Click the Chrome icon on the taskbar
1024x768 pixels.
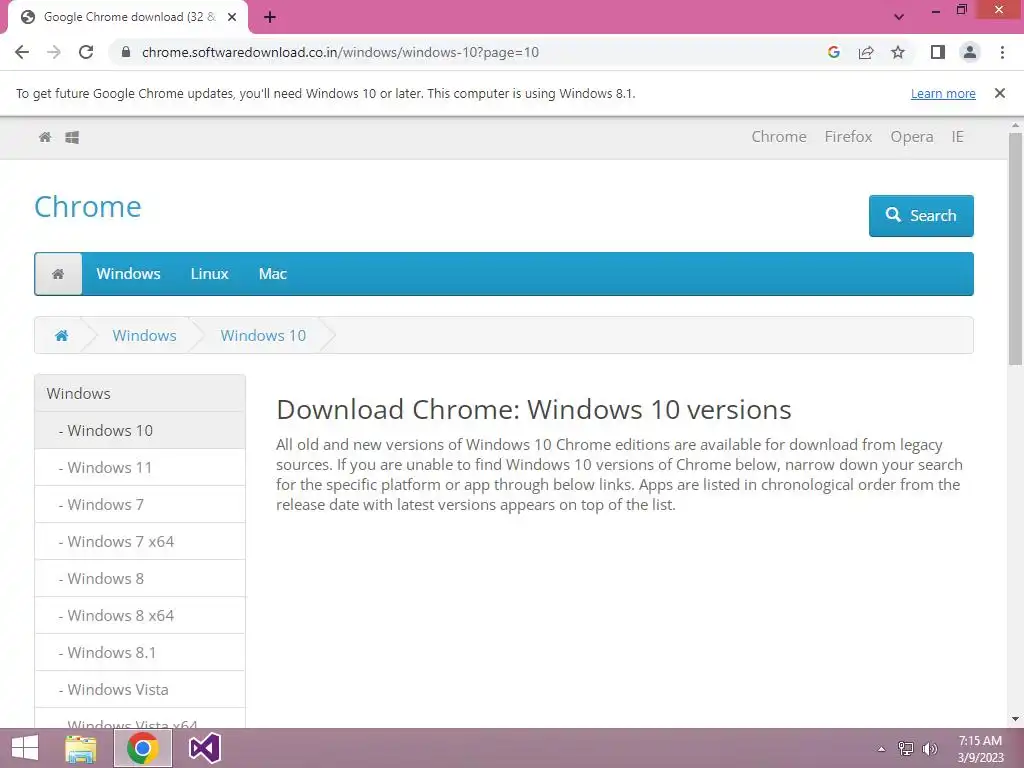pyautogui.click(x=143, y=748)
